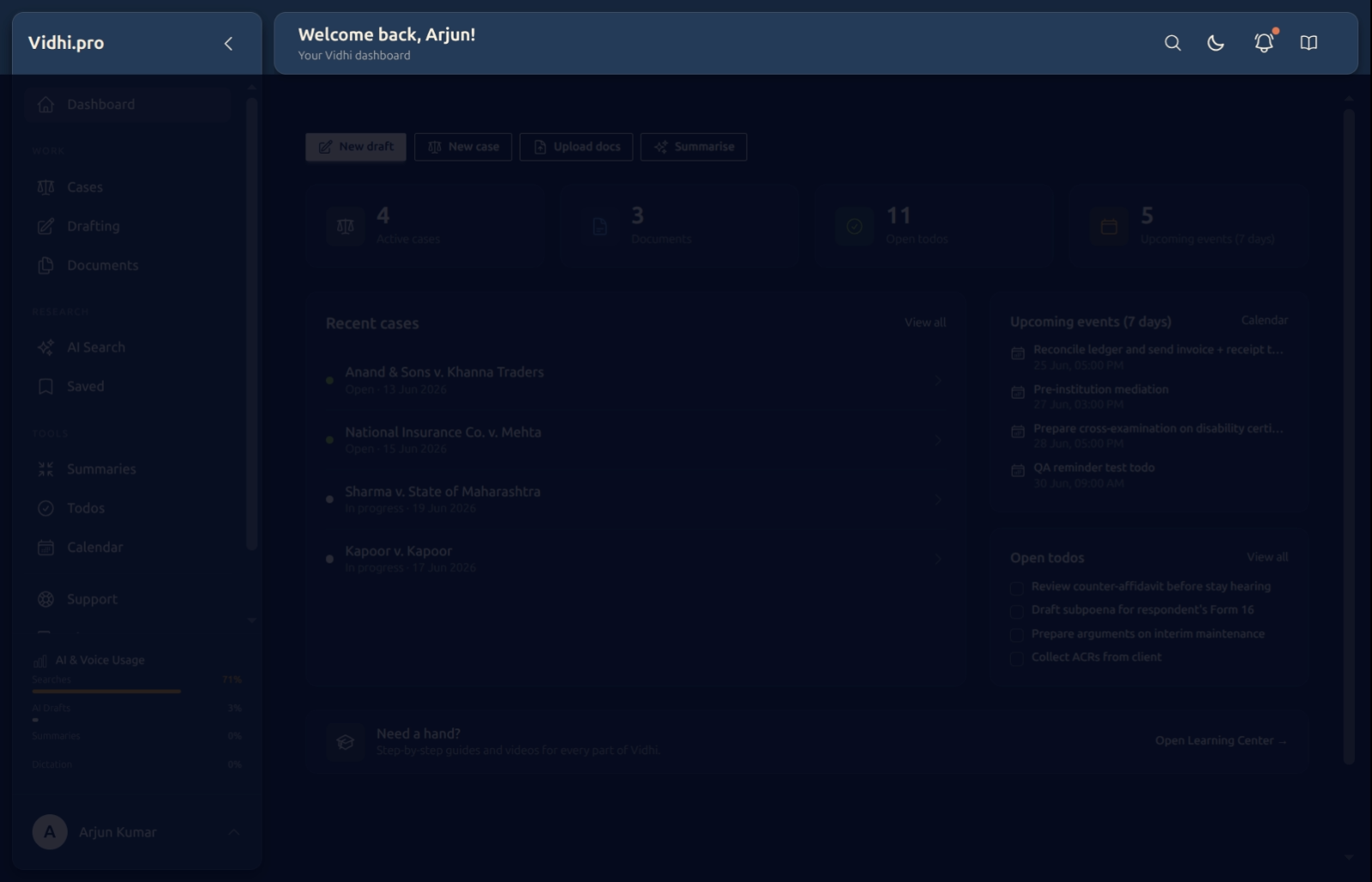Toggle dark mode with the moon icon

(1216, 43)
